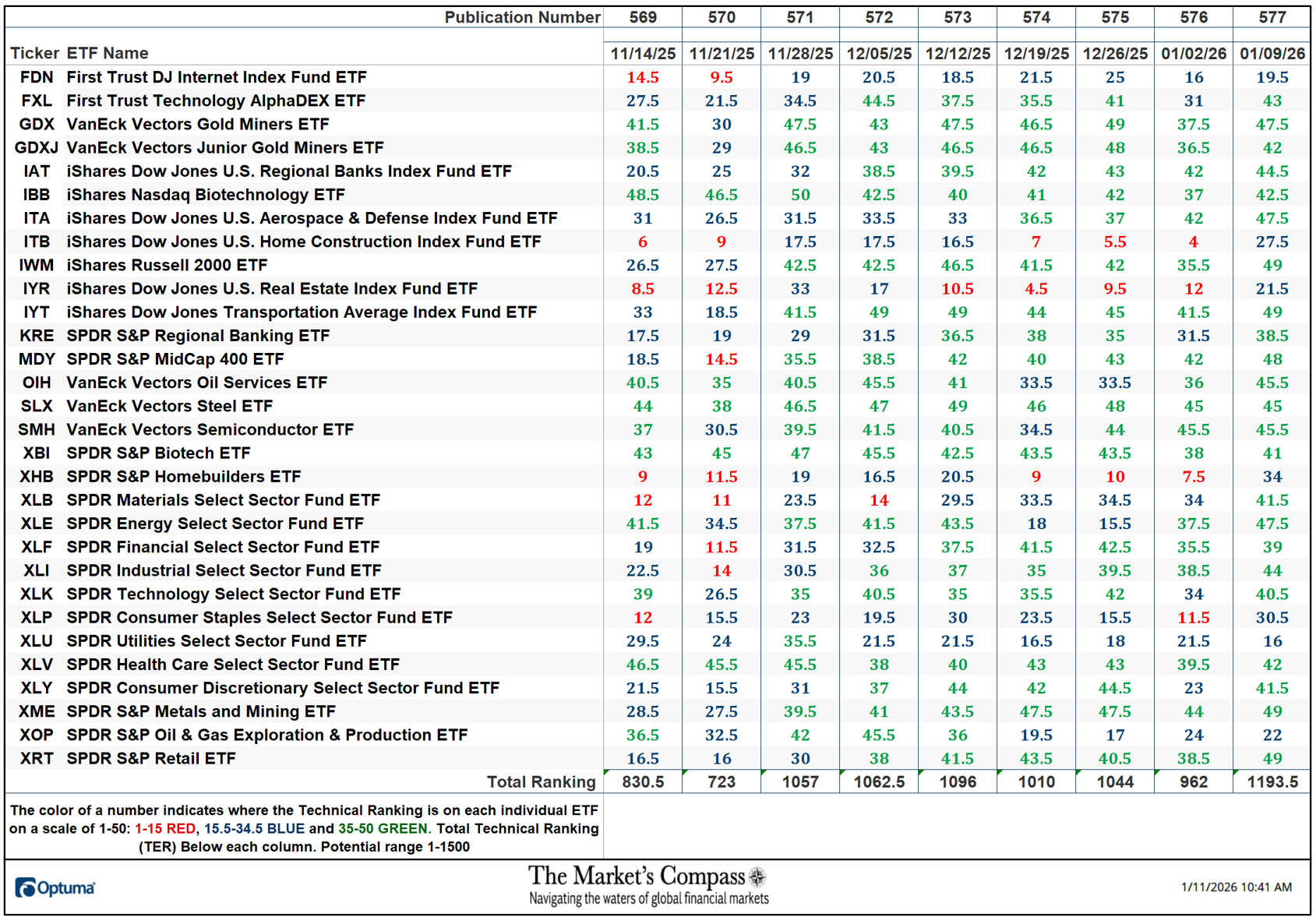The height and width of the screenshot is (917, 1316).
Task: Click the SPDR S&P Biotech ETF name
Action: [158, 453]
